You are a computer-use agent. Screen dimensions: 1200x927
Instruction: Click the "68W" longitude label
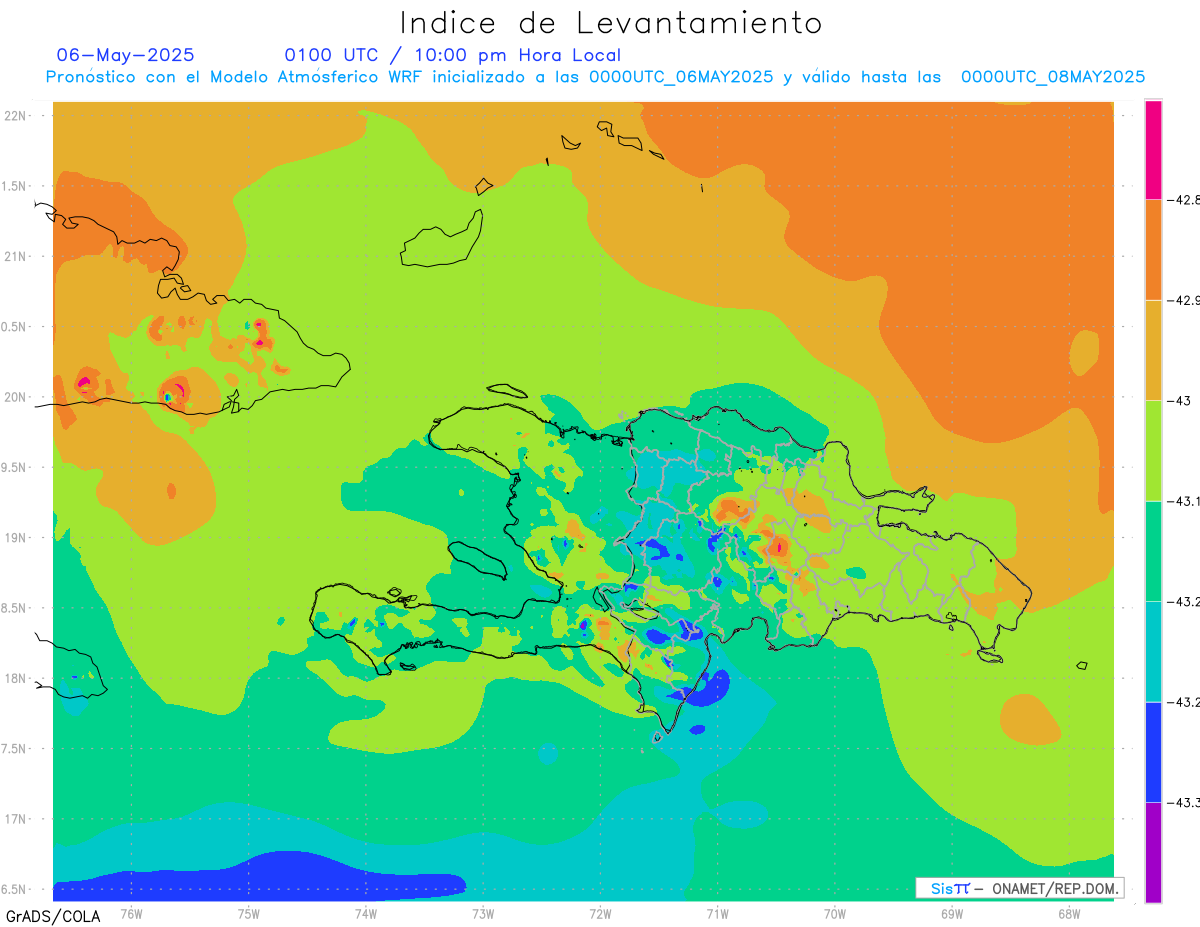1069,913
